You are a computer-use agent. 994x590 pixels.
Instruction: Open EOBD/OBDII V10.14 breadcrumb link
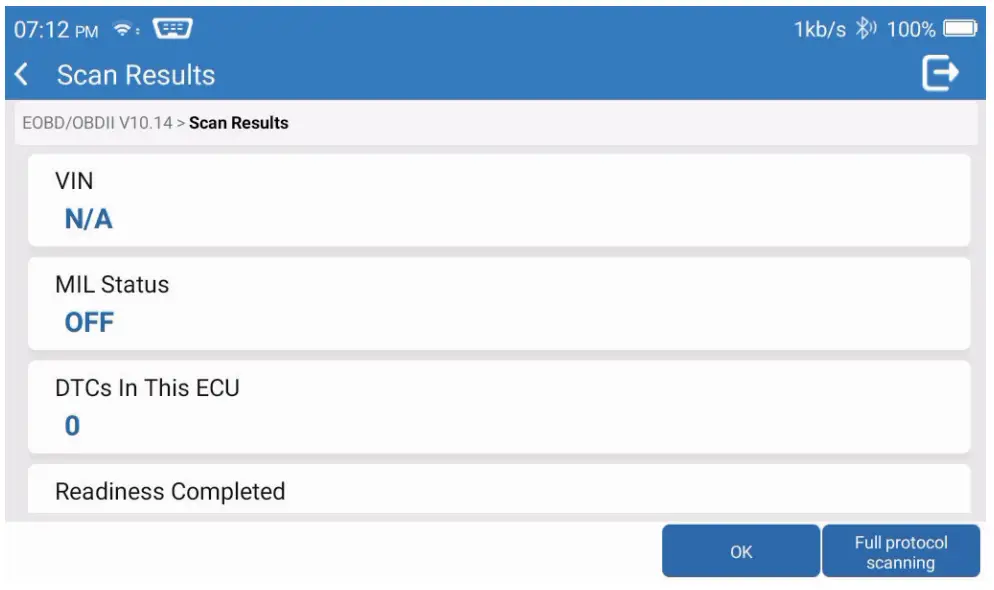[97, 124]
